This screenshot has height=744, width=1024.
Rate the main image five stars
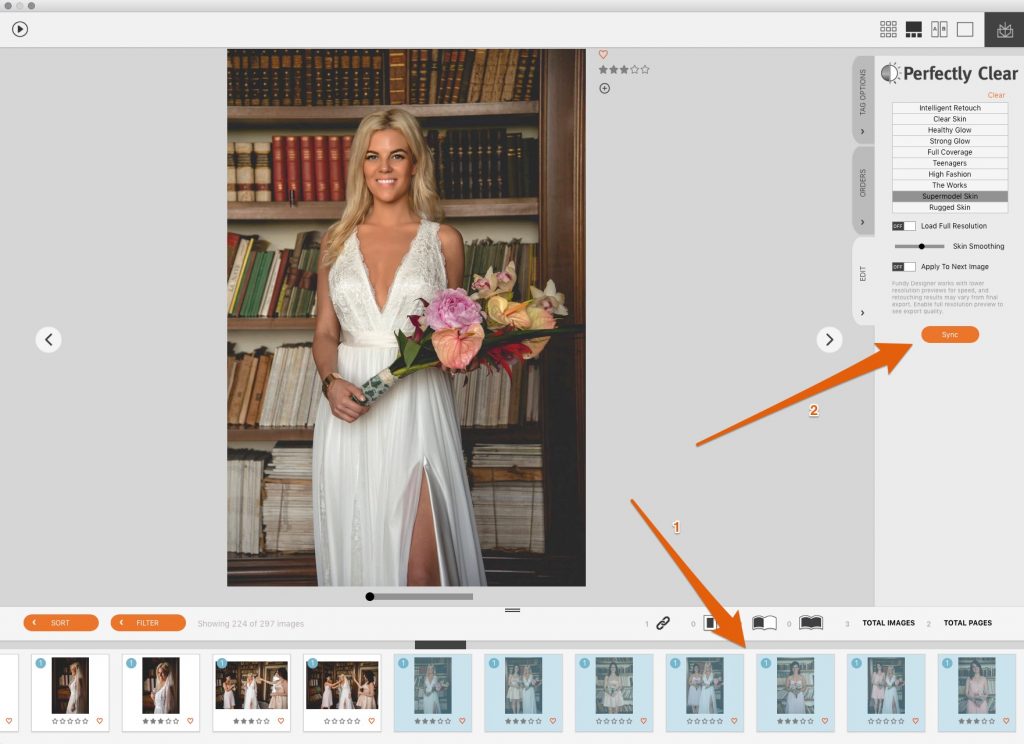645,69
